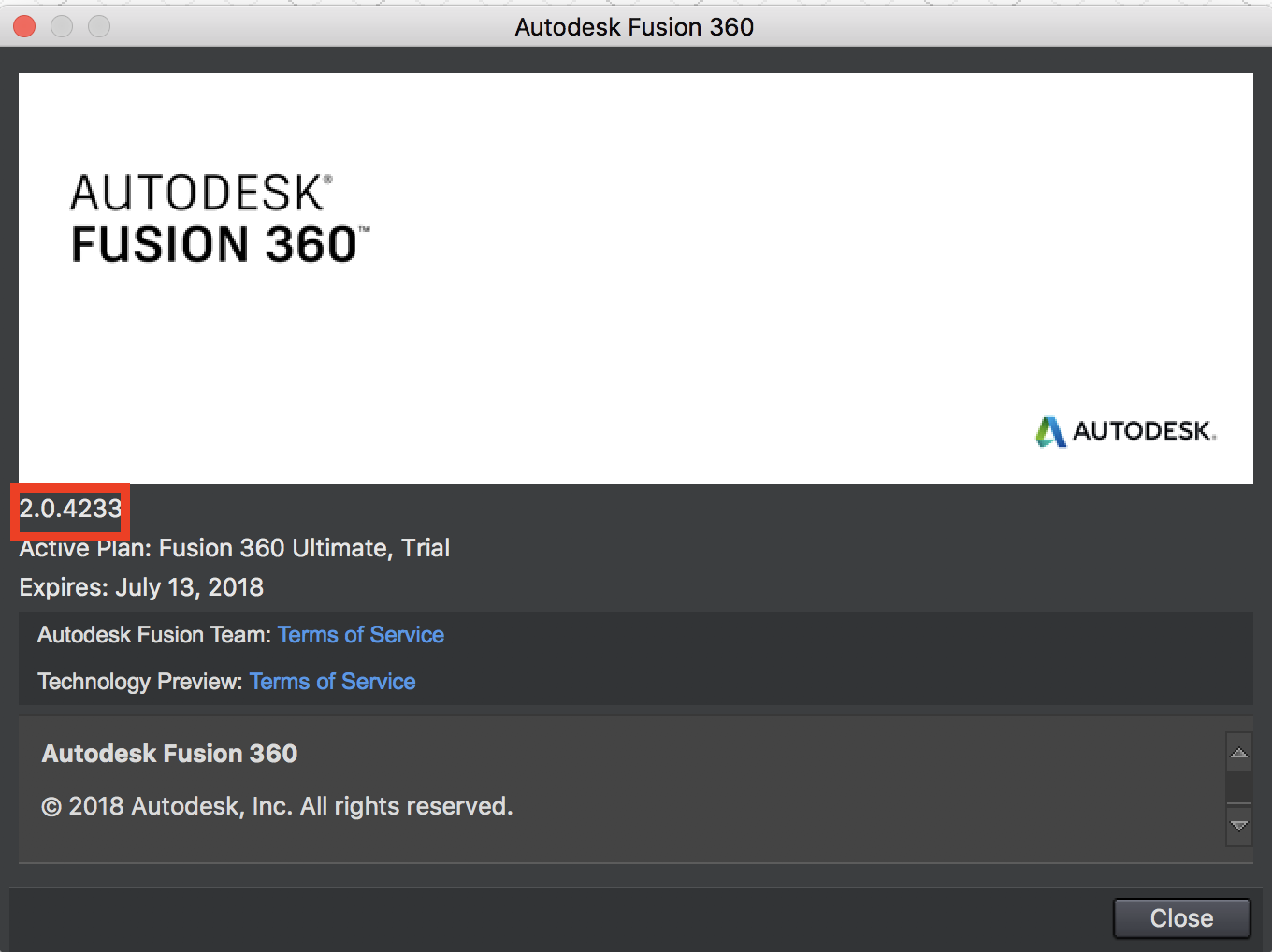Click the grey zoom window button

[x=99, y=26]
